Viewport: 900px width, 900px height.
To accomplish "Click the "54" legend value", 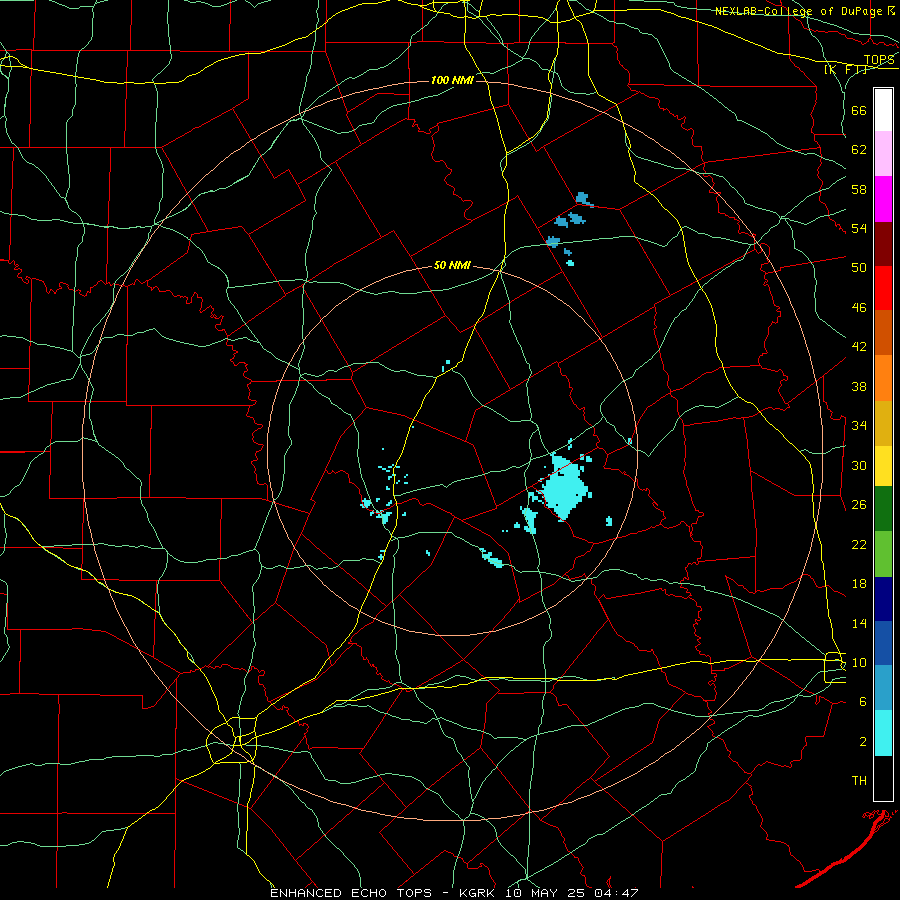I will click(859, 228).
